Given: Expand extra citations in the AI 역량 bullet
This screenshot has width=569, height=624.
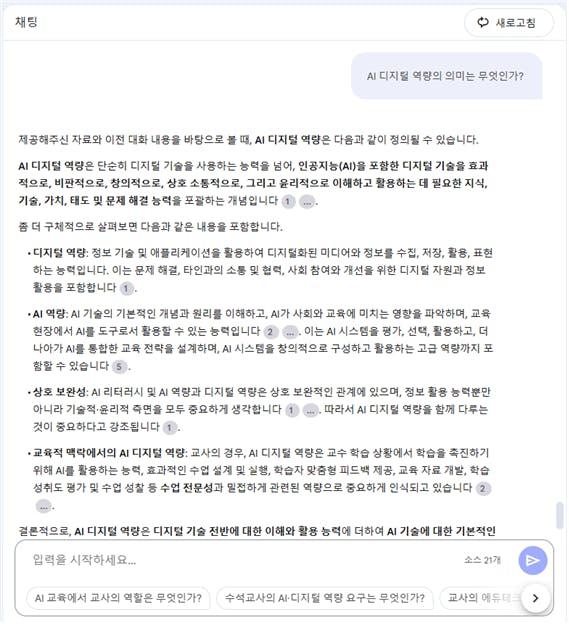Looking at the screenshot, I should pyautogui.click(x=290, y=332).
